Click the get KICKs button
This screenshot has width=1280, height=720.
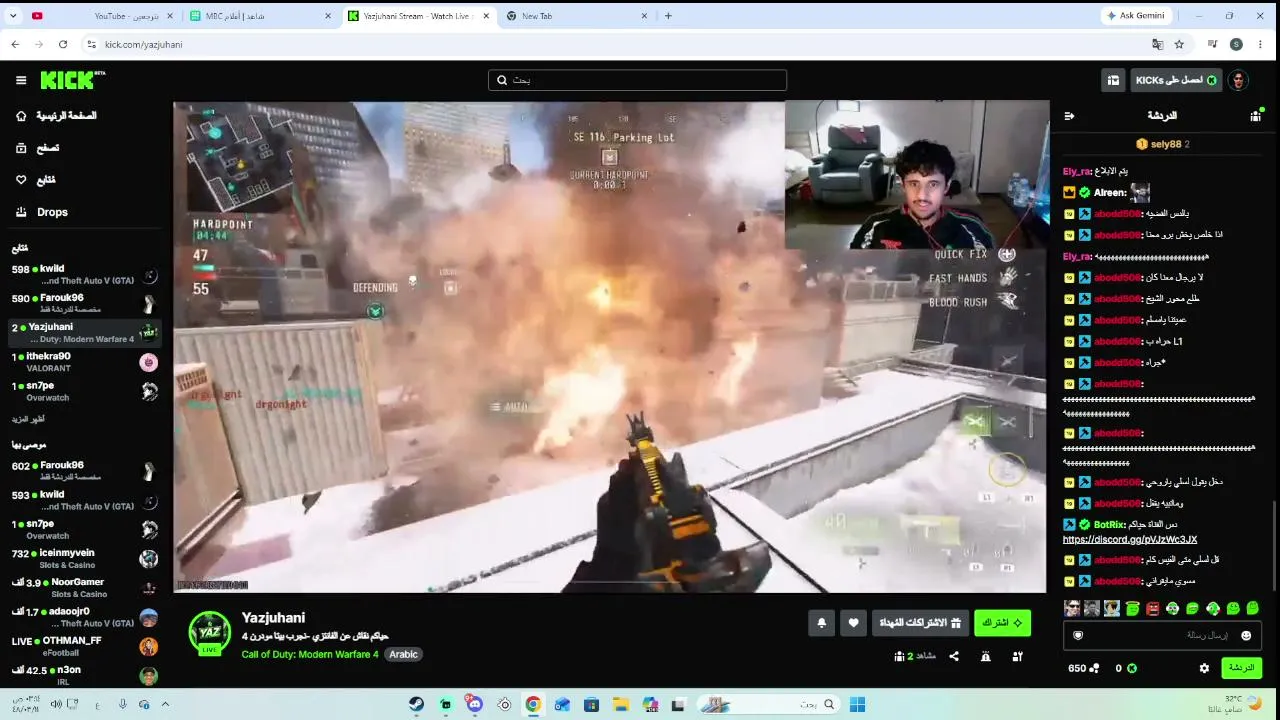[x=1176, y=80]
